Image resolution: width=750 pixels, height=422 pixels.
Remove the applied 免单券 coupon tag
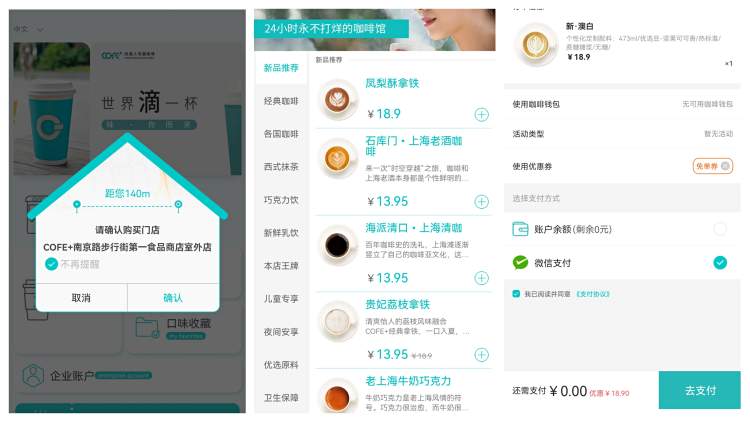point(726,166)
